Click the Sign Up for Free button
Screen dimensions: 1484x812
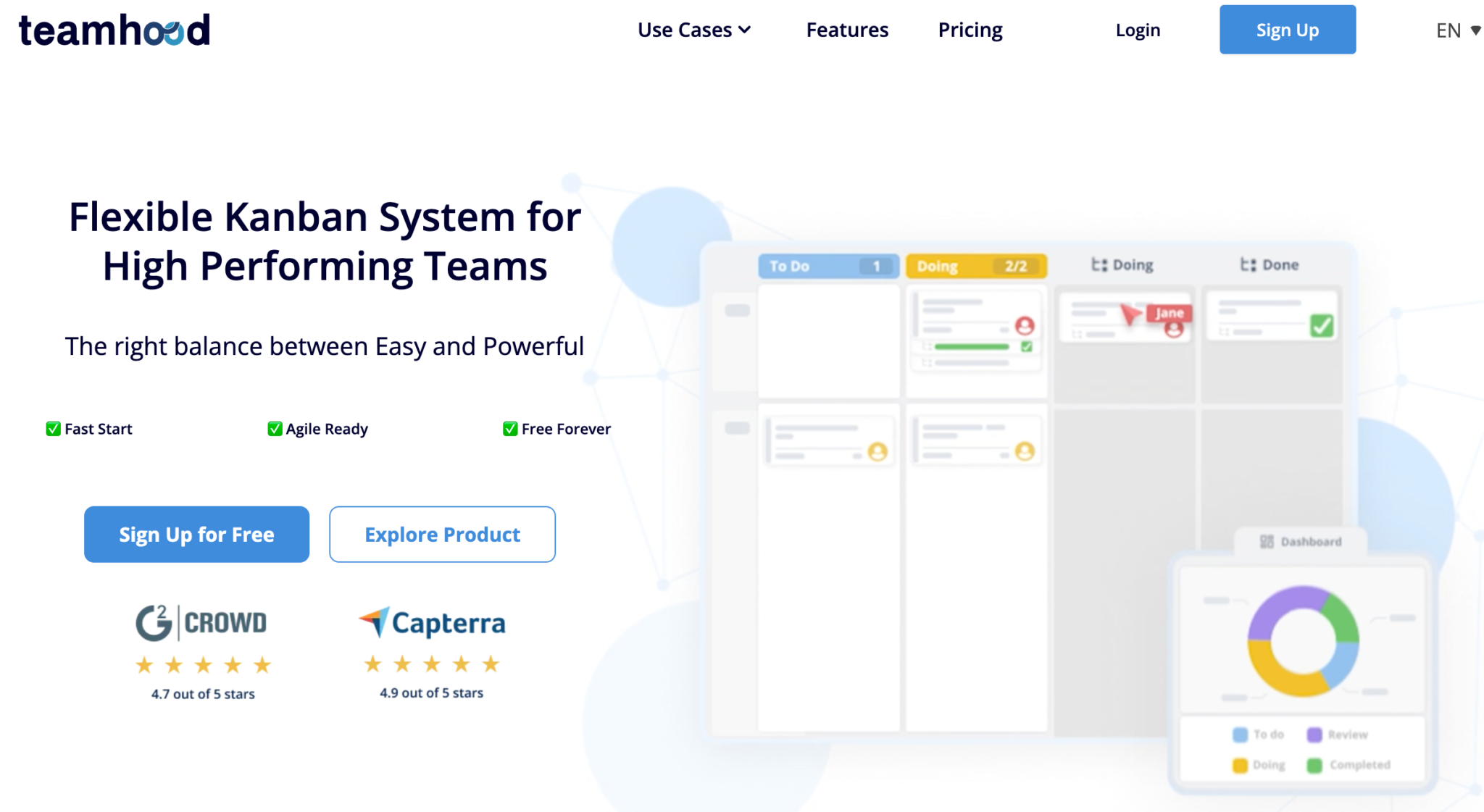196,534
